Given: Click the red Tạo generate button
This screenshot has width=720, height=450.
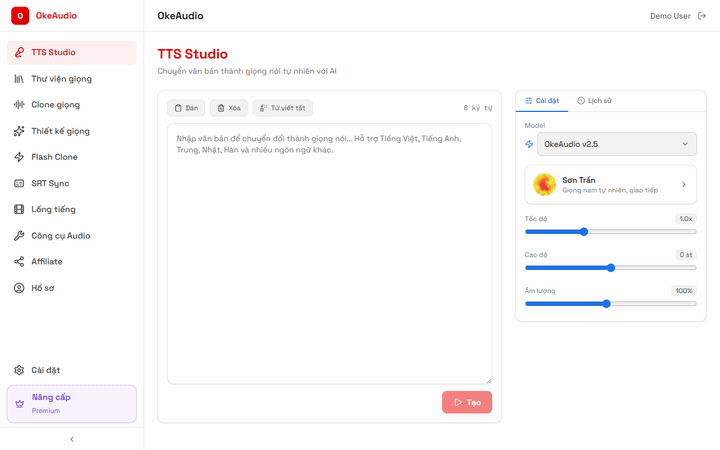Looking at the screenshot, I should tap(467, 402).
